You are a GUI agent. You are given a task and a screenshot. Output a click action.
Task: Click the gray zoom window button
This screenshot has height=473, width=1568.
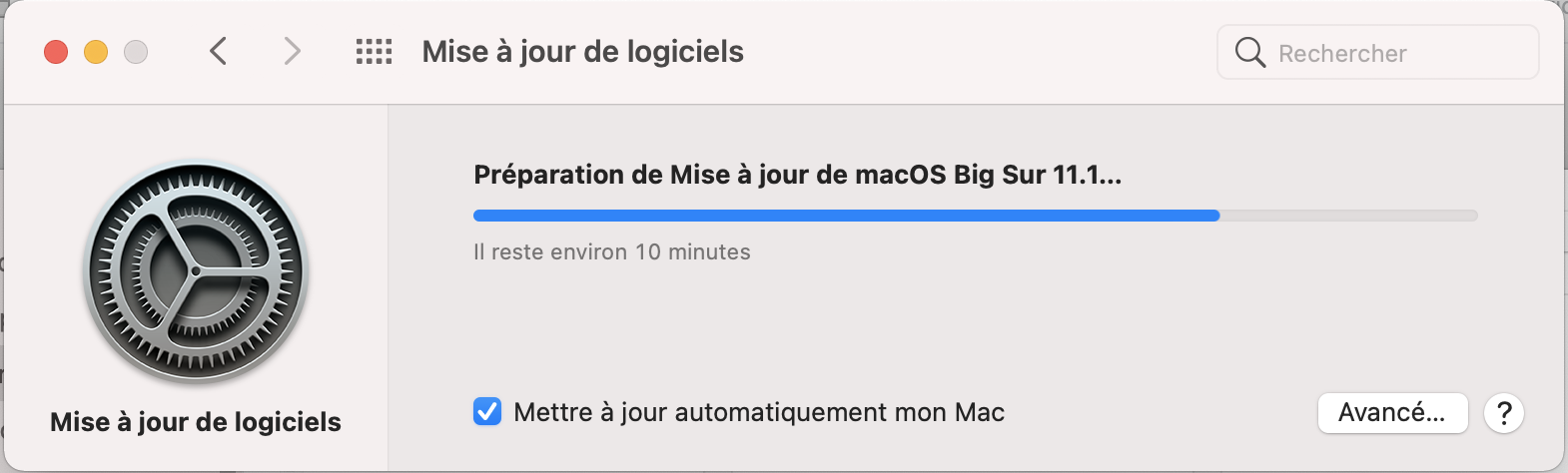coord(136,52)
